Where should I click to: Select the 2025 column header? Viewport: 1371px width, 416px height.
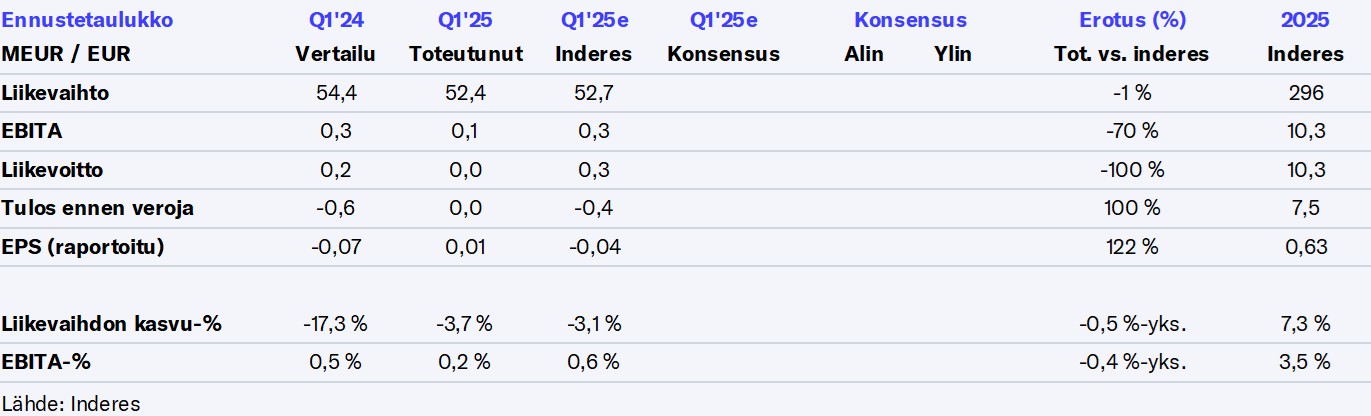(x=1305, y=20)
